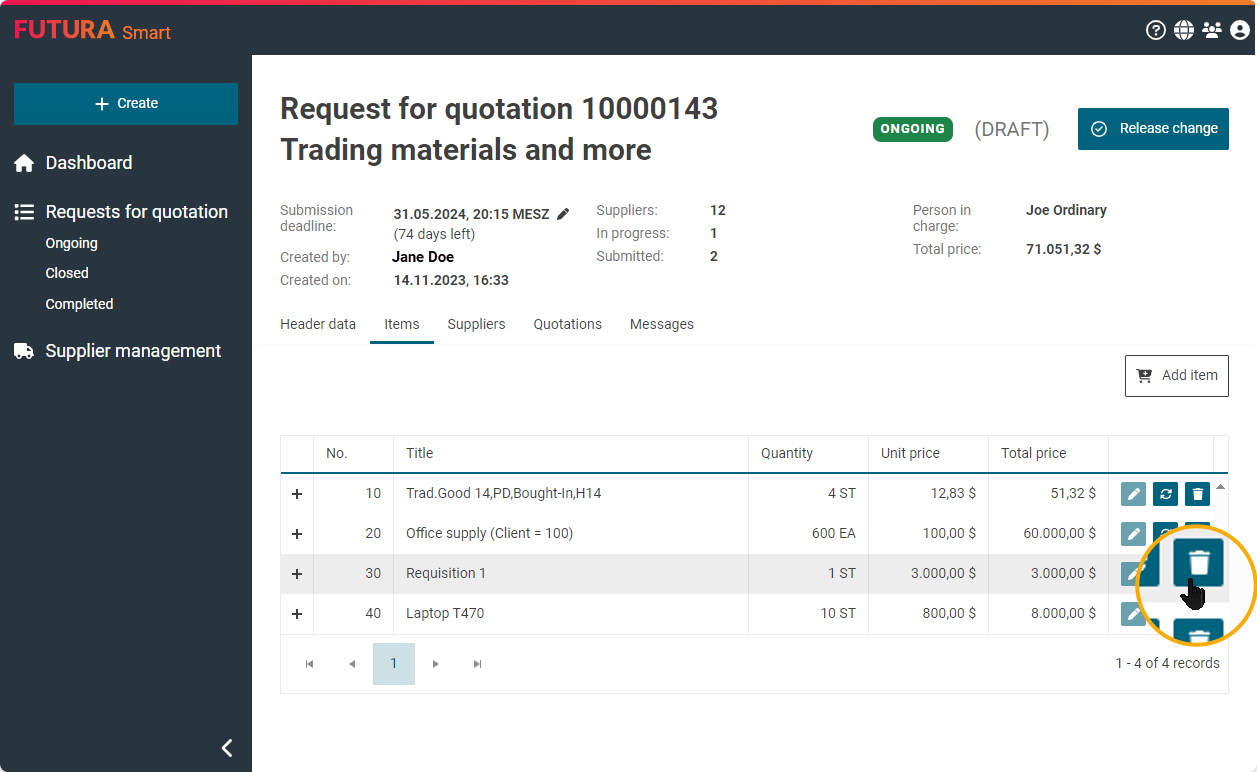
Task: Select page 1 in pagination
Action: click(x=394, y=664)
